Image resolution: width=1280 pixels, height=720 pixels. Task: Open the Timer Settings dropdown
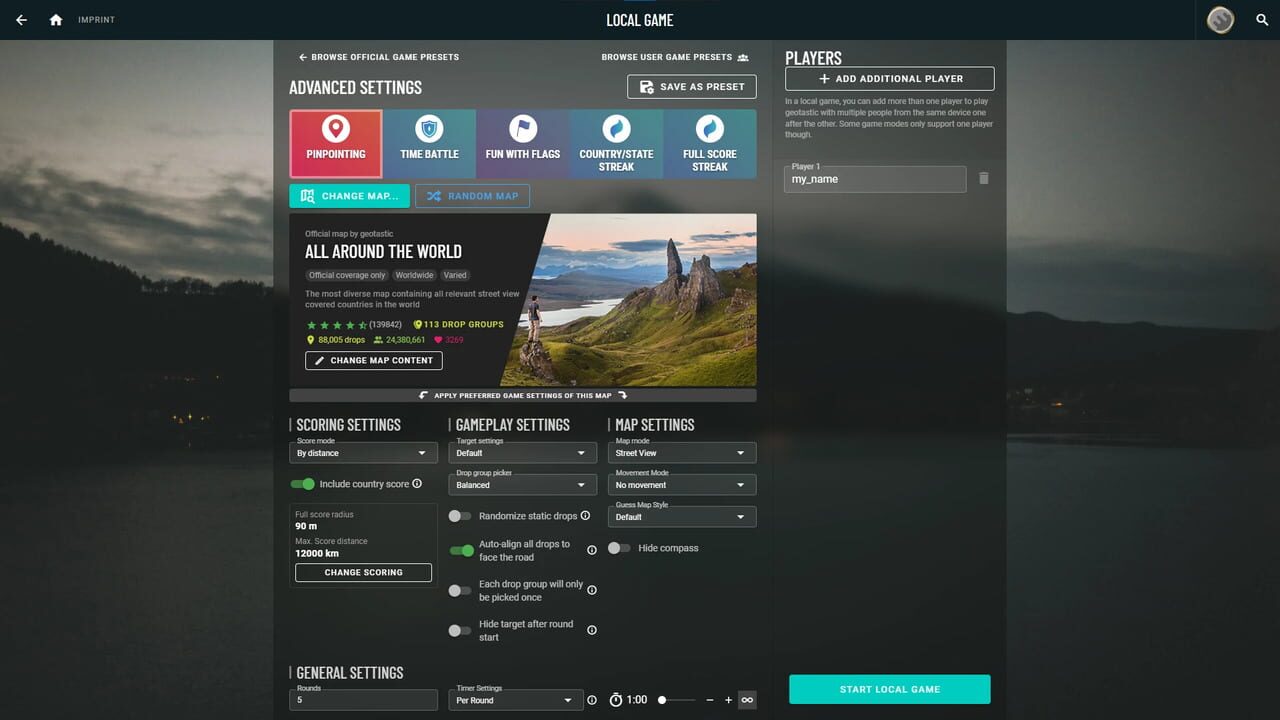tap(514, 700)
